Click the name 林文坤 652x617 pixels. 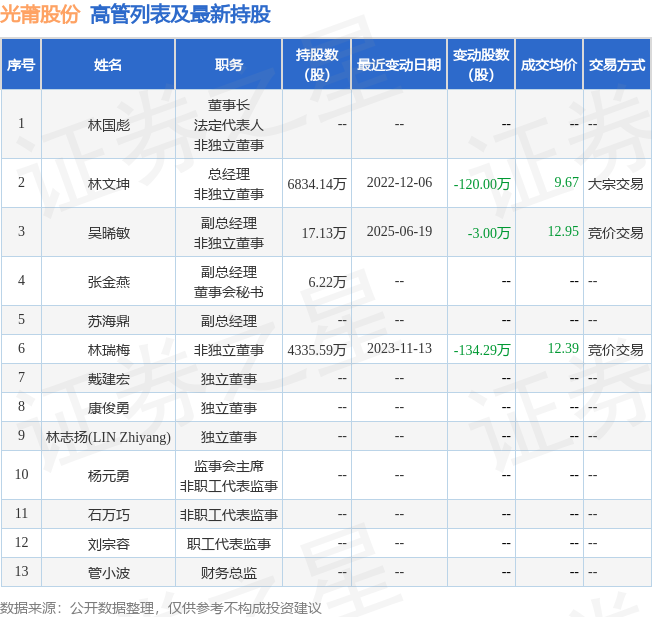click(109, 183)
